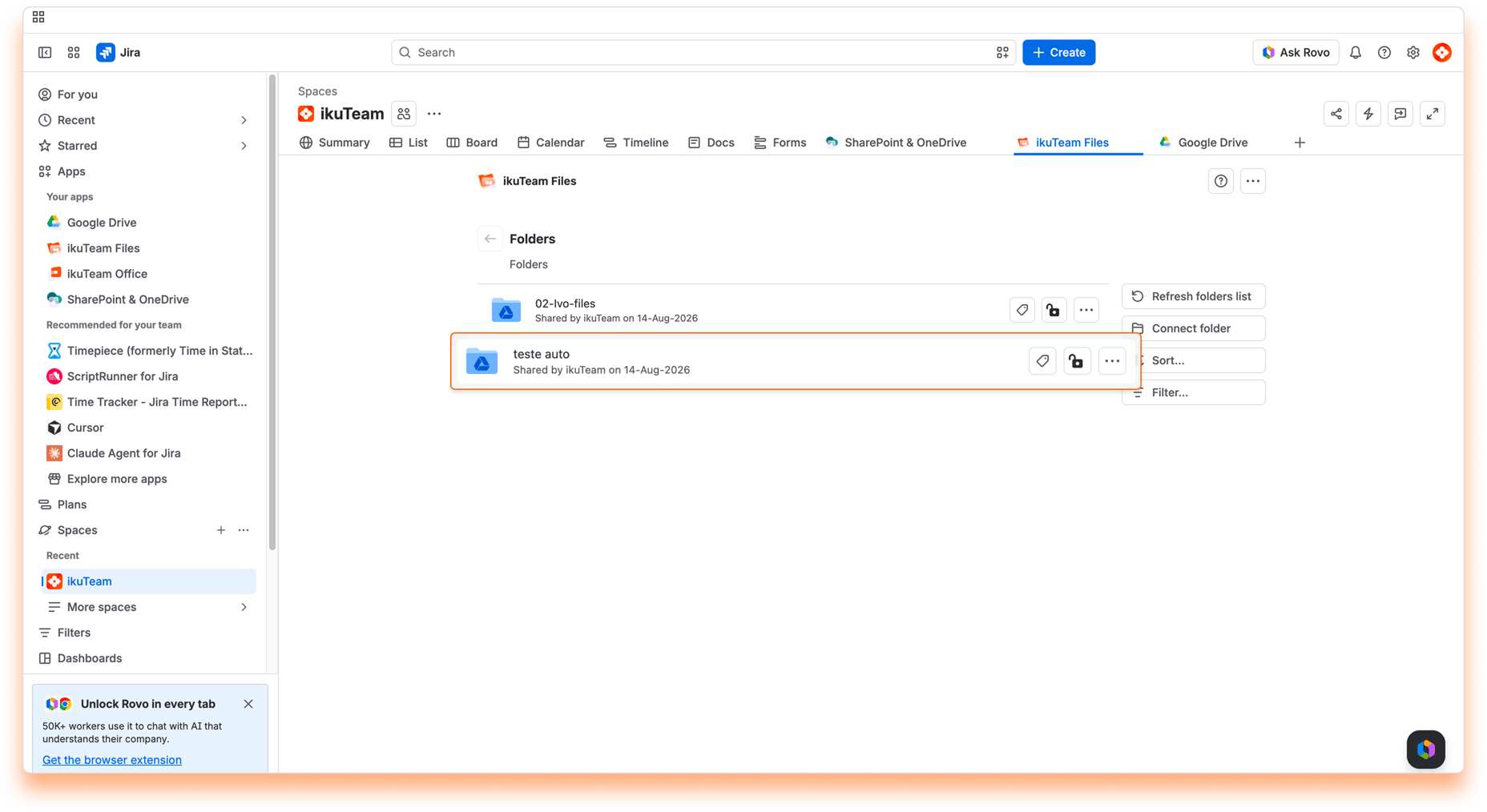The height and width of the screenshot is (812, 1487).
Task: Open more actions for teste auto folder
Action: (x=1112, y=361)
